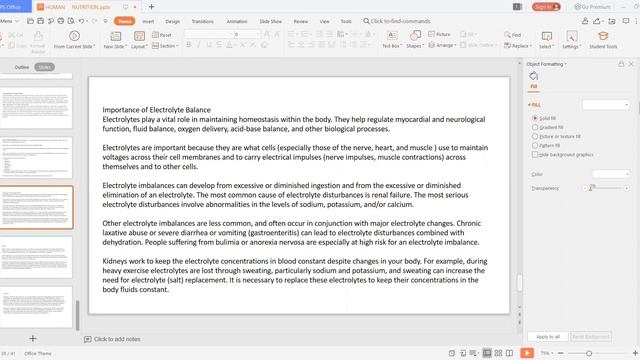Screen dimensions: 640x360
Task: Open the slide Layout options
Action: pos(139,40)
